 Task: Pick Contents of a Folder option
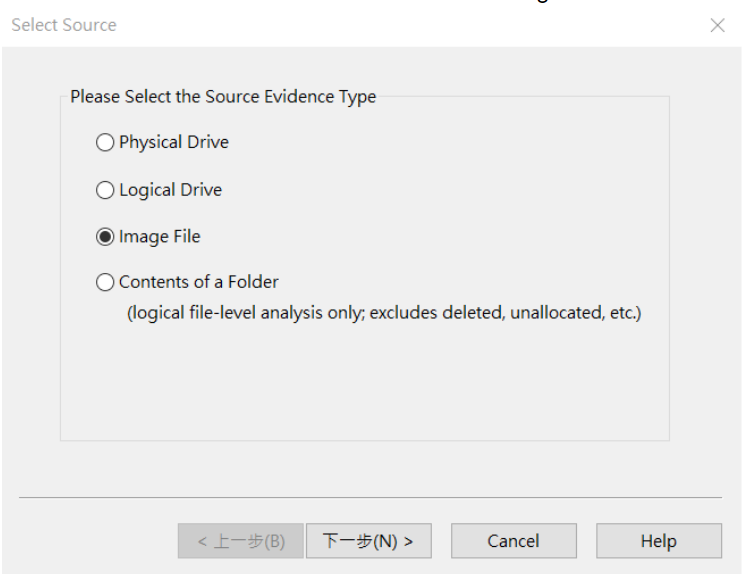(105, 283)
